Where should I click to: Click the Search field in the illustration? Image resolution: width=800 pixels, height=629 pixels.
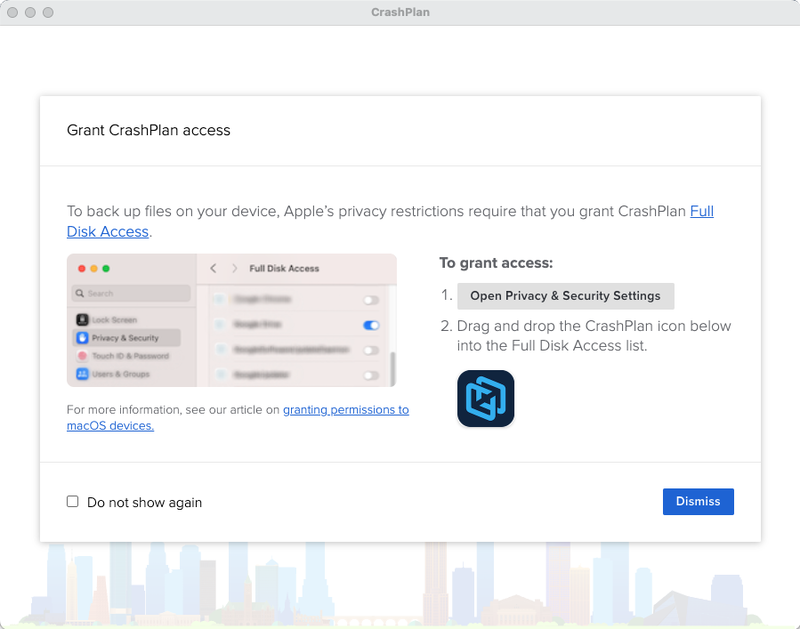130,293
